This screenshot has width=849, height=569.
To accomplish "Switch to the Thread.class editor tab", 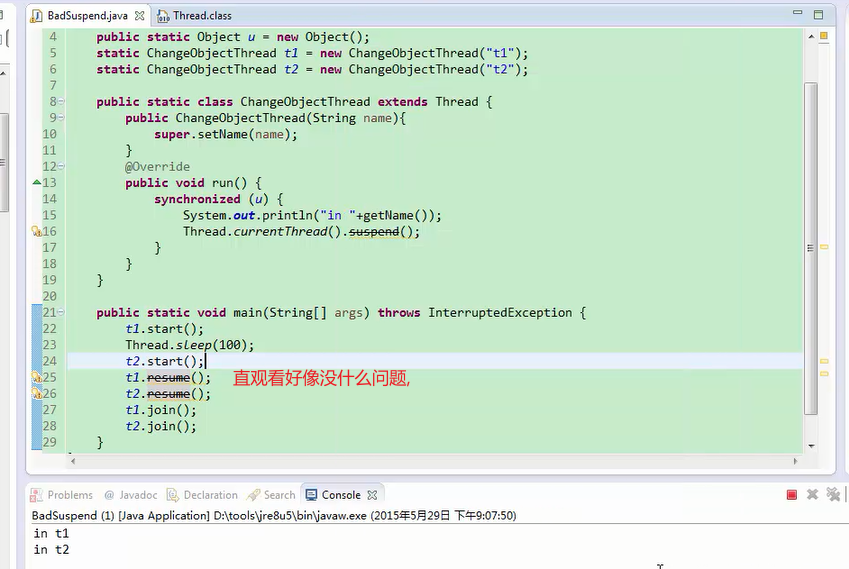I will 201,16.
